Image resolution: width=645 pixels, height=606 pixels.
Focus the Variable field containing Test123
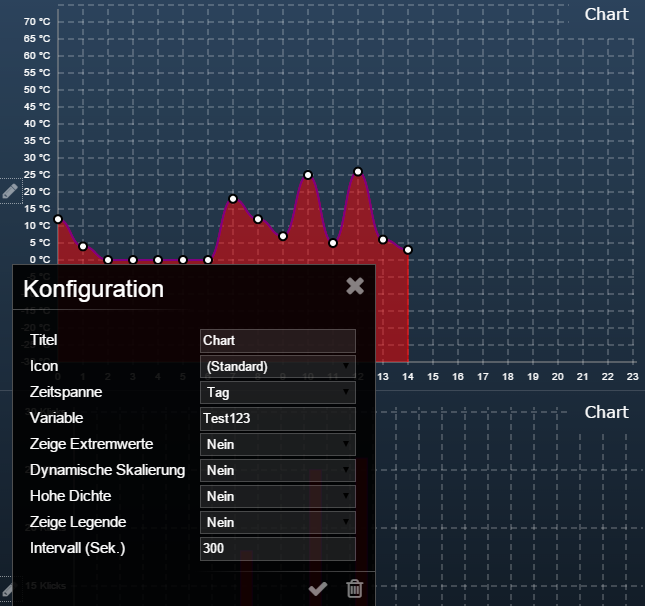278,418
